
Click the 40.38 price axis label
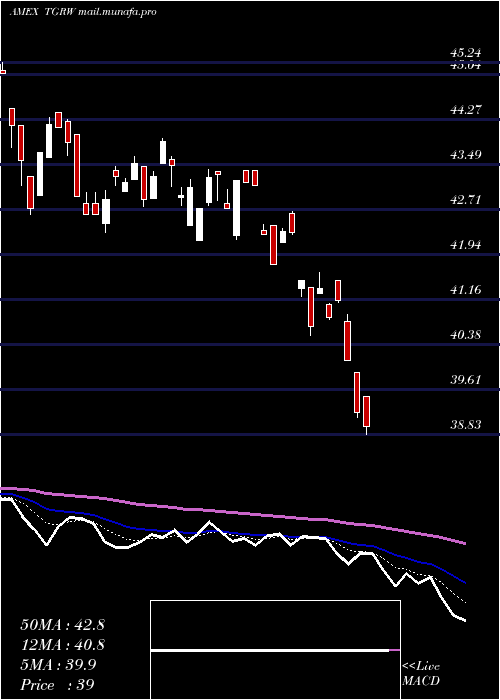coord(465,334)
